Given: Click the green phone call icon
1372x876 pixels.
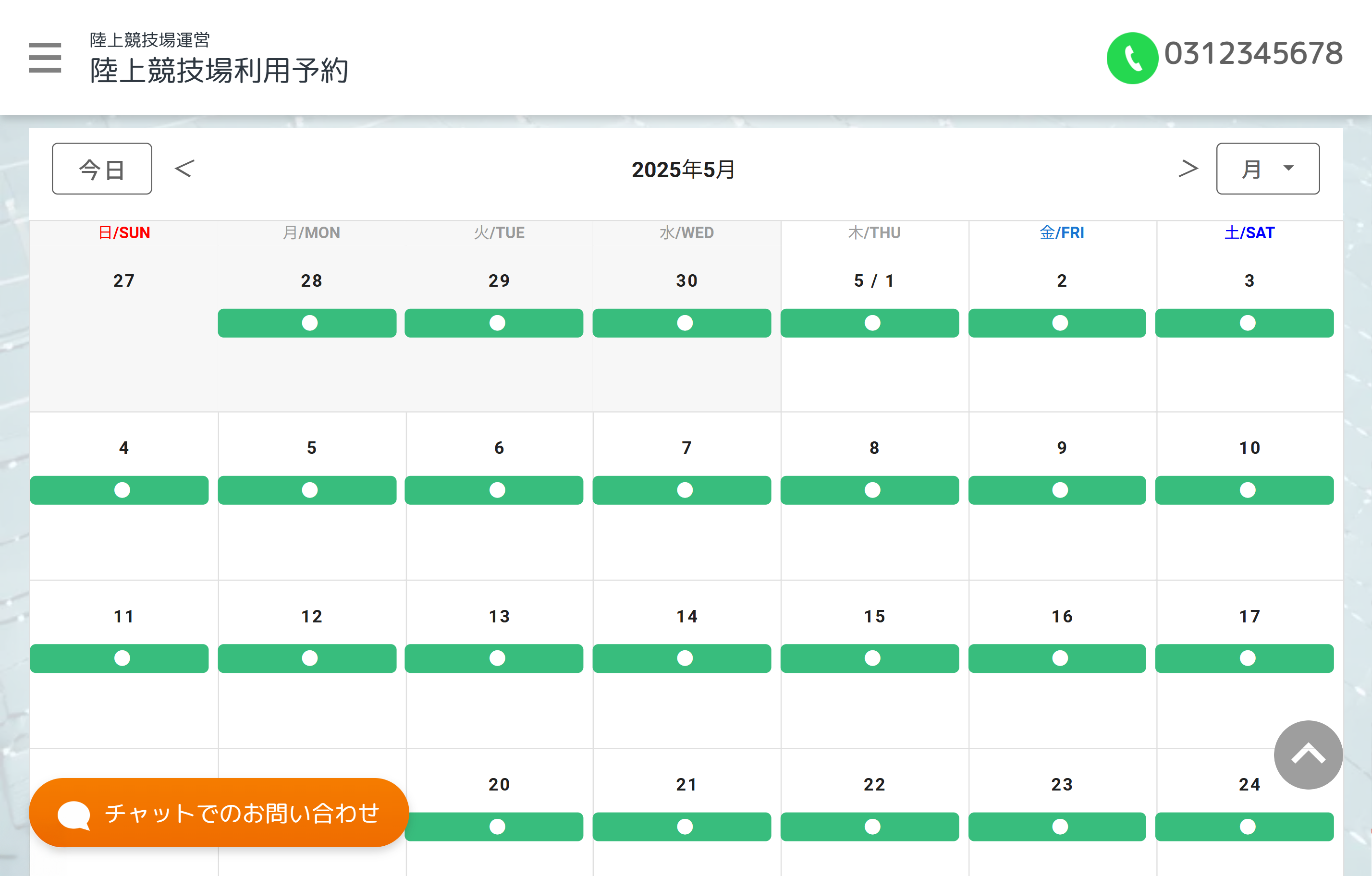Looking at the screenshot, I should [x=1131, y=58].
